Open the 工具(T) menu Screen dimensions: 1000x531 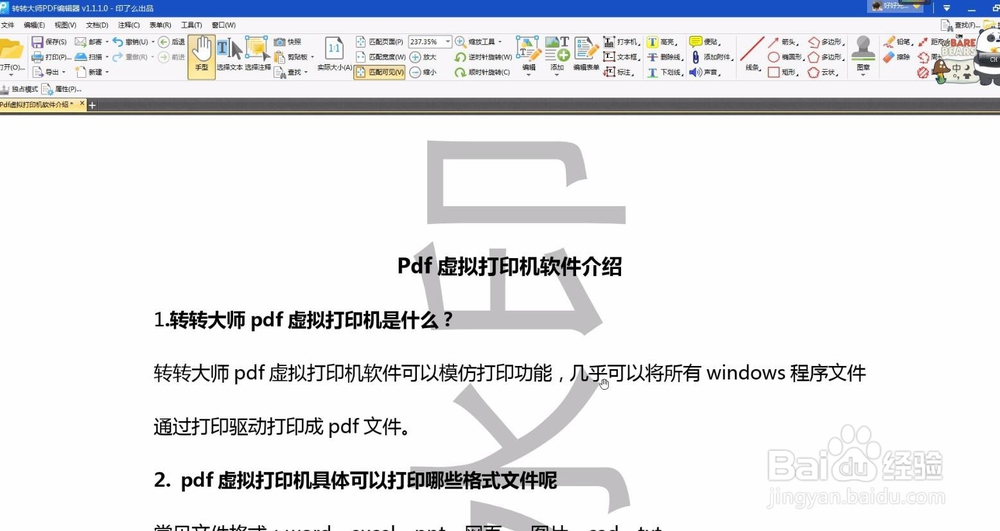click(x=191, y=25)
